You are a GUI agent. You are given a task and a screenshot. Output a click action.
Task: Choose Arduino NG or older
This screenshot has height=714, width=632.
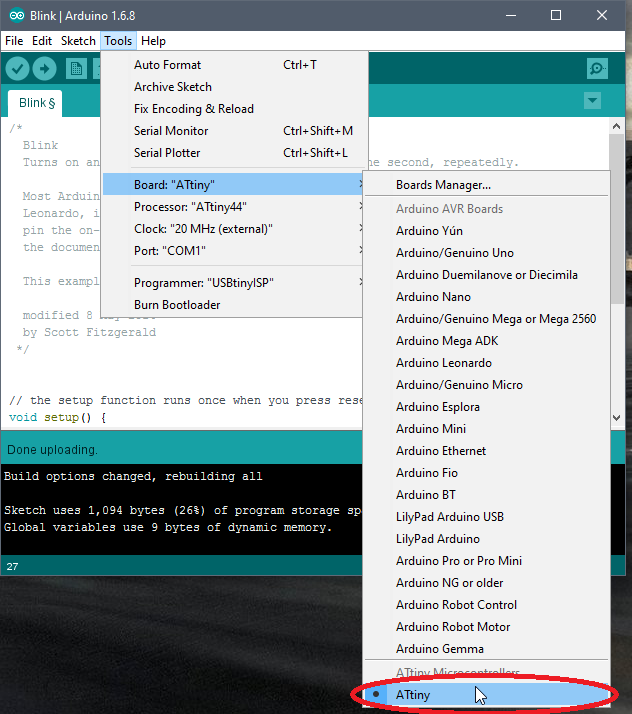click(x=487, y=583)
